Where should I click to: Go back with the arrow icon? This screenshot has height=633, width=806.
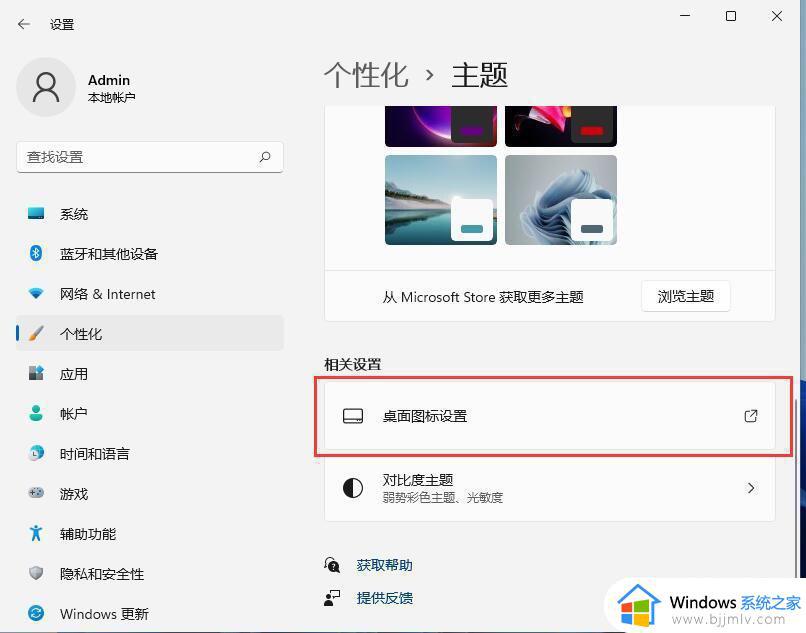pos(24,24)
